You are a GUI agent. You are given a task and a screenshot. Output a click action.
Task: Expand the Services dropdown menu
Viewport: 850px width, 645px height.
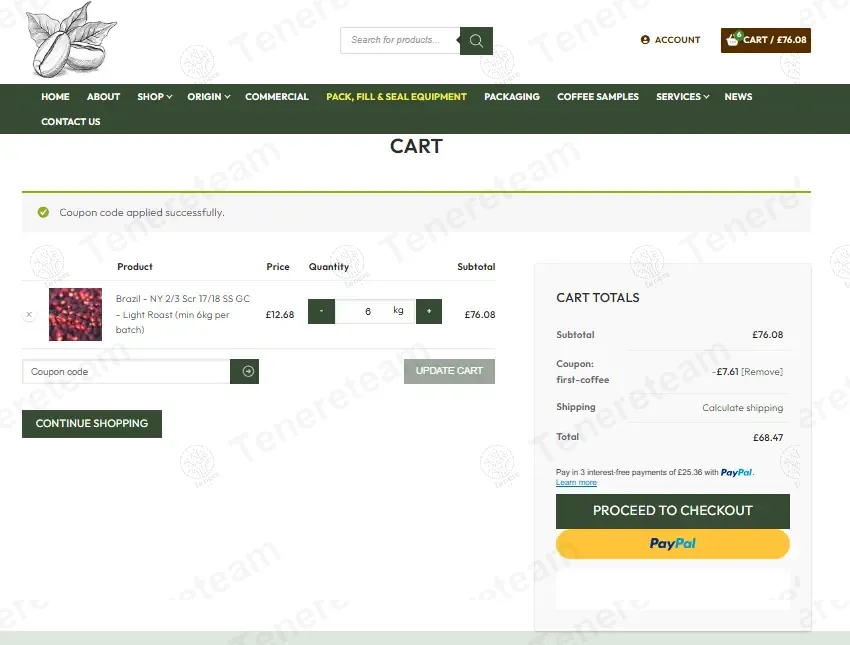682,97
